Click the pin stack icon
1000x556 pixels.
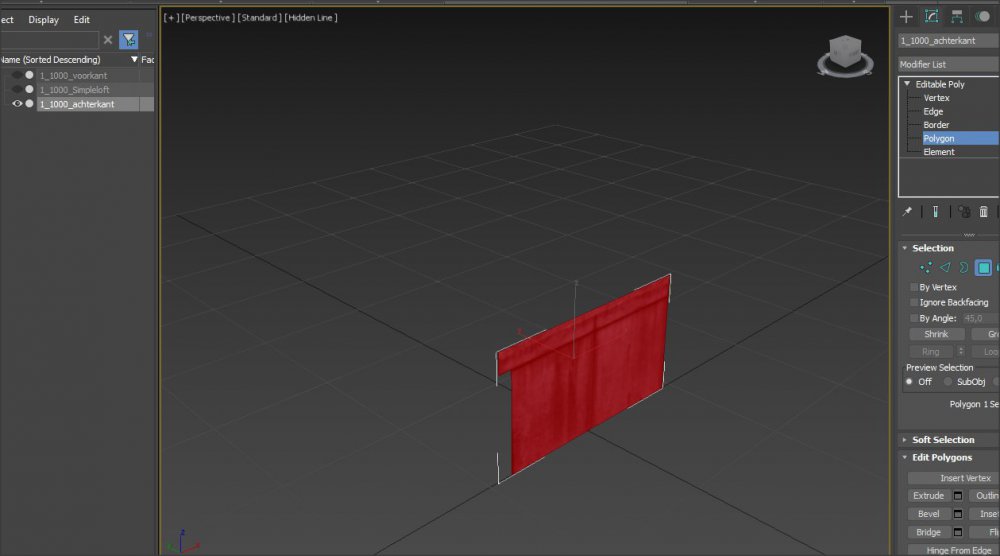click(907, 212)
